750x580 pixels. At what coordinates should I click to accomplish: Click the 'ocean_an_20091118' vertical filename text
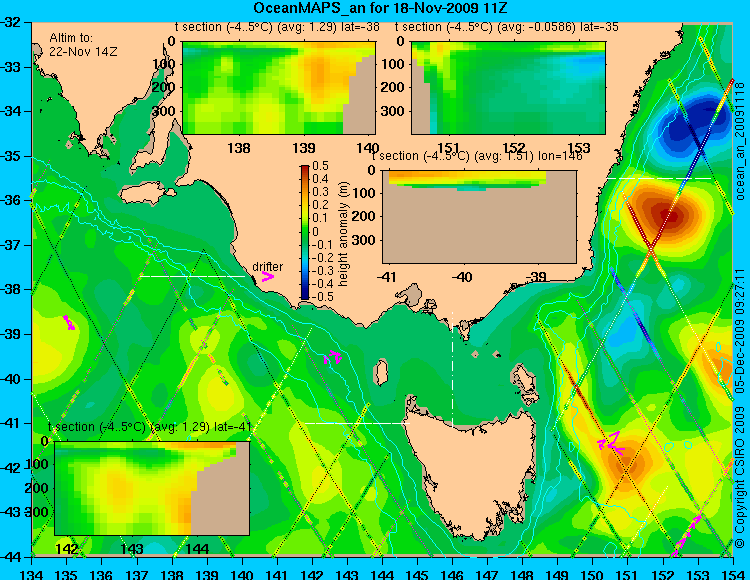click(740, 141)
